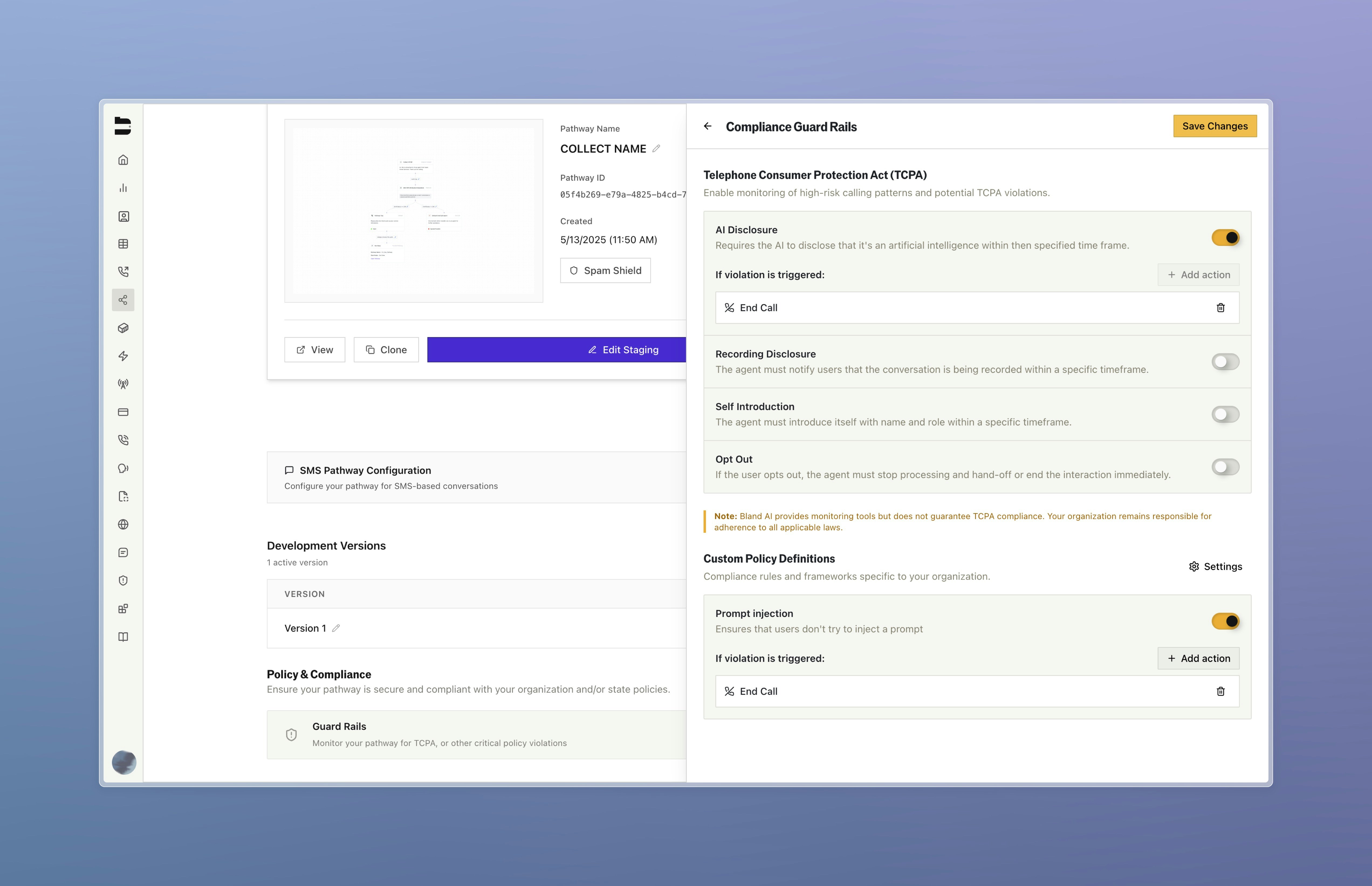Screen dimensions: 1372x886
Task: Click the Spam Shield button
Action: coord(605,270)
